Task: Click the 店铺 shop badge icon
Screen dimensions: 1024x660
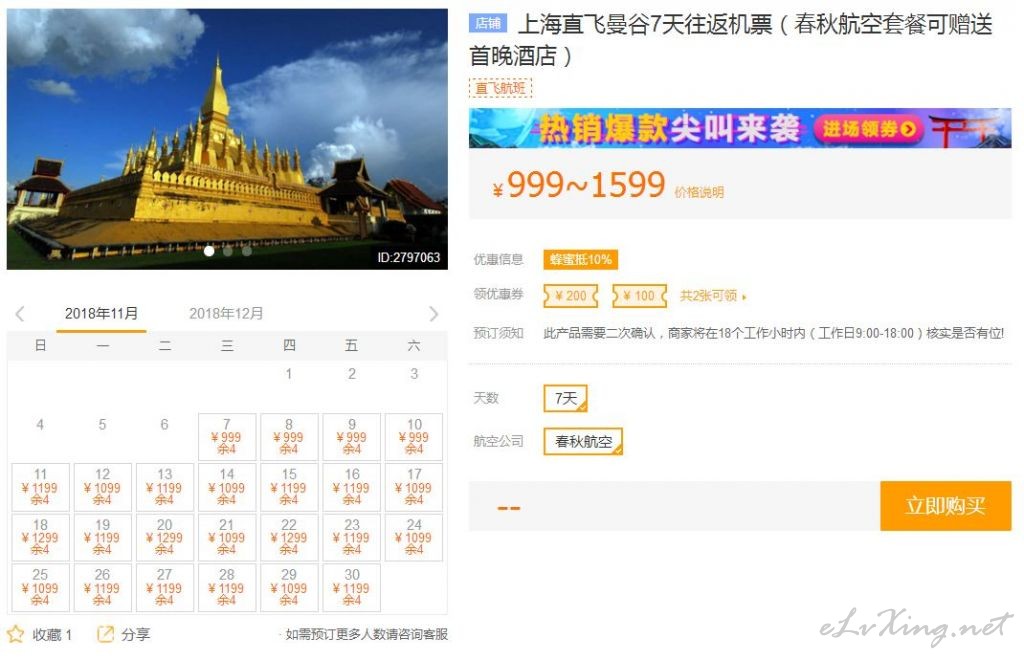Action: pyautogui.click(x=488, y=24)
